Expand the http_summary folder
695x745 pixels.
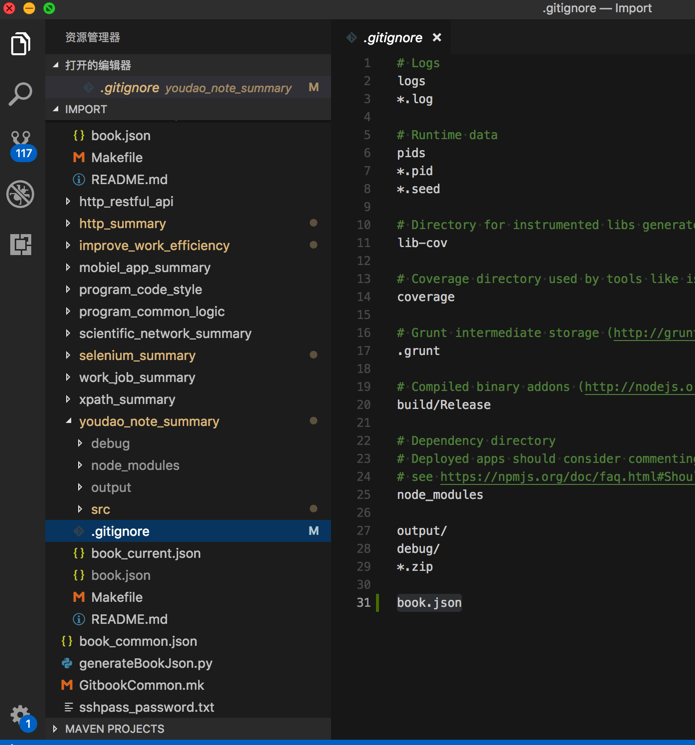(x=122, y=223)
